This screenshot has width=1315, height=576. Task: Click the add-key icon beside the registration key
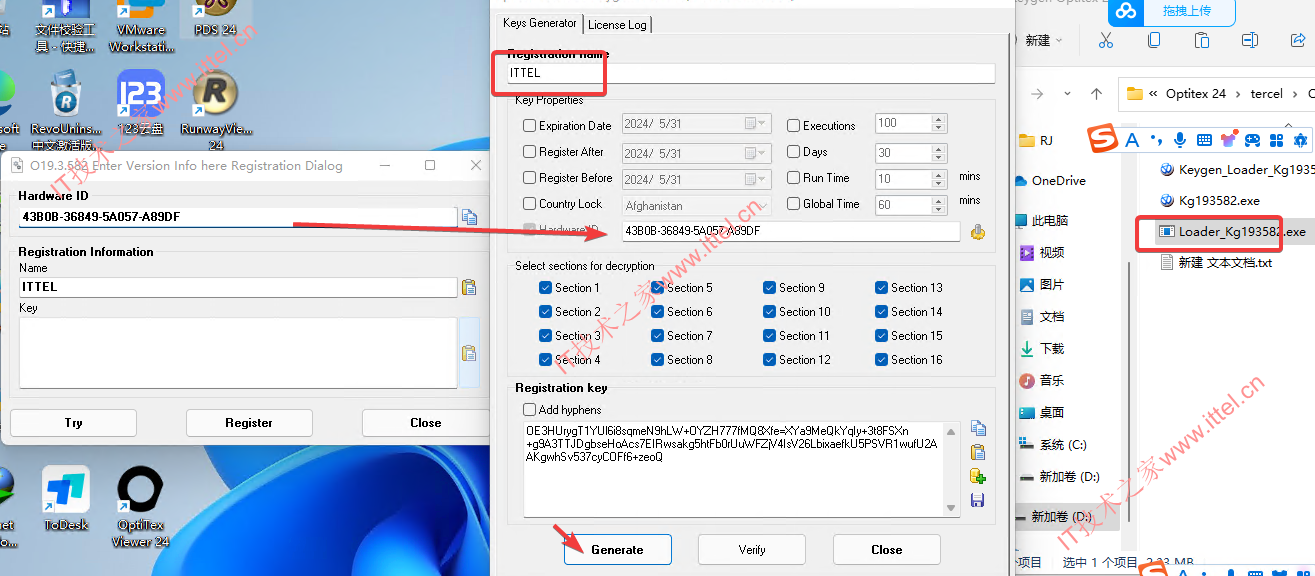pos(978,476)
